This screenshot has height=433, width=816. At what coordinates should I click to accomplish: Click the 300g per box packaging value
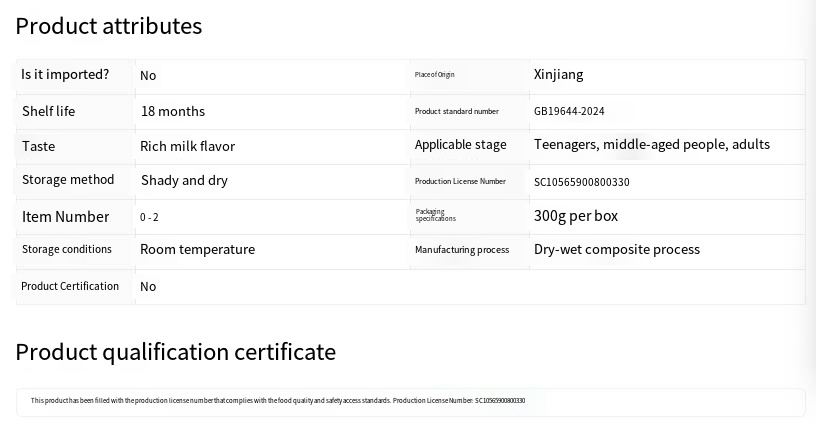[576, 216]
